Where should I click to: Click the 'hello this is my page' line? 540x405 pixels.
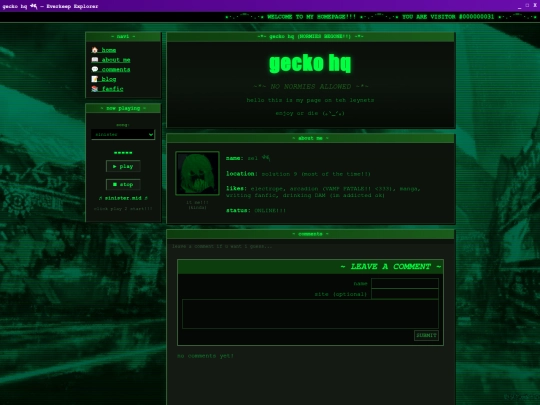point(310,100)
